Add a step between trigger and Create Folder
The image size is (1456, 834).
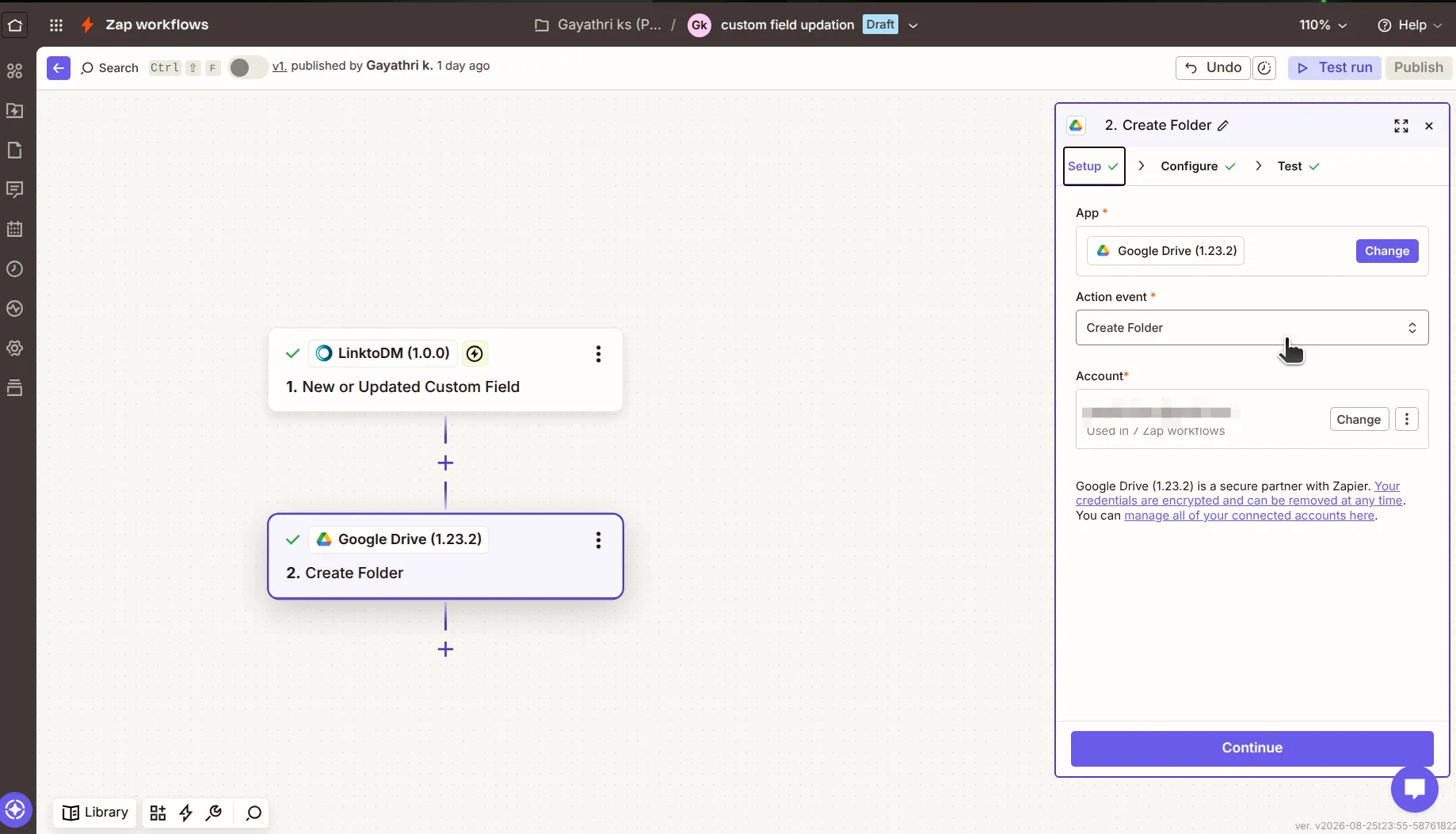[445, 463]
